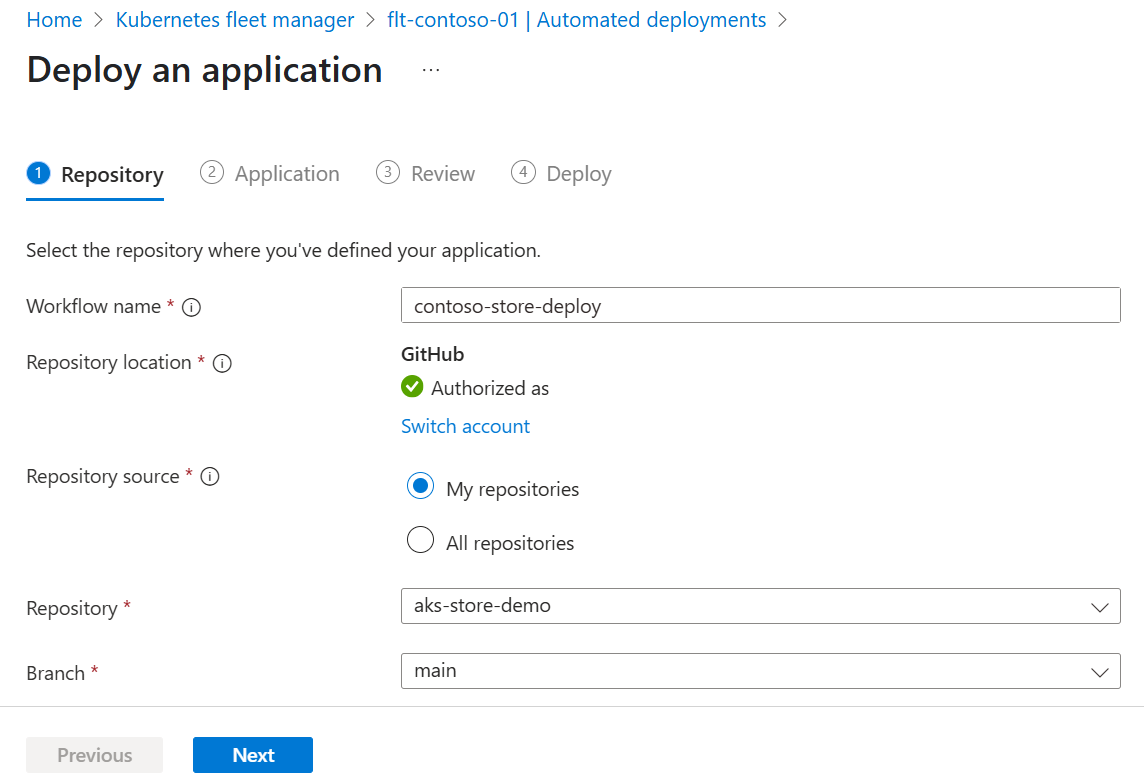Screen dimensions: 1144x781
Task: Click the Repository location info icon
Action: [x=223, y=364]
